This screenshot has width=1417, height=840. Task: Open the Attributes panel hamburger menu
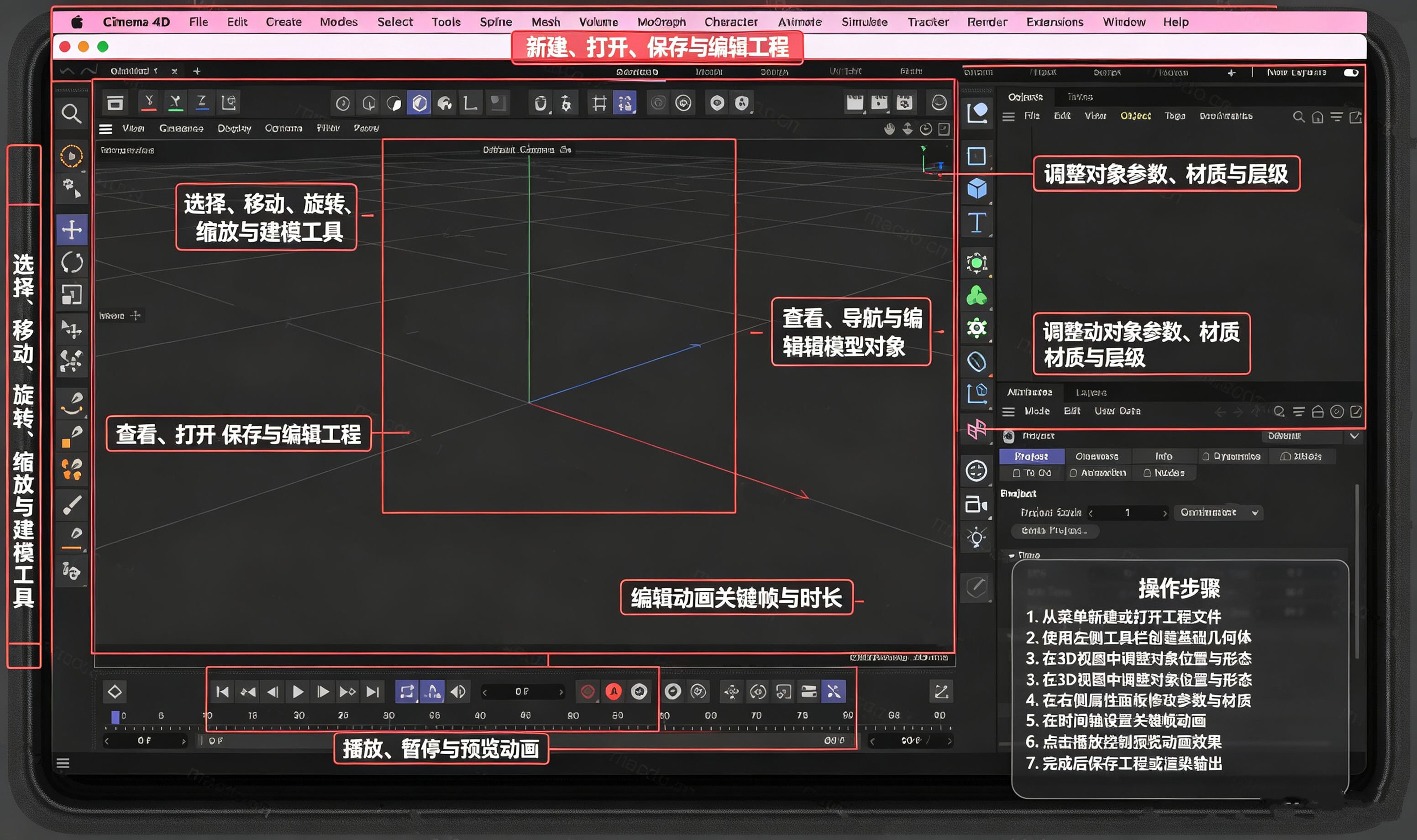coord(1008,412)
